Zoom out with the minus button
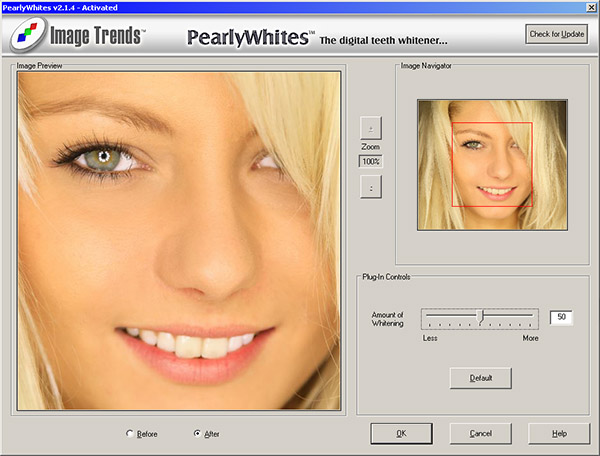 point(371,187)
